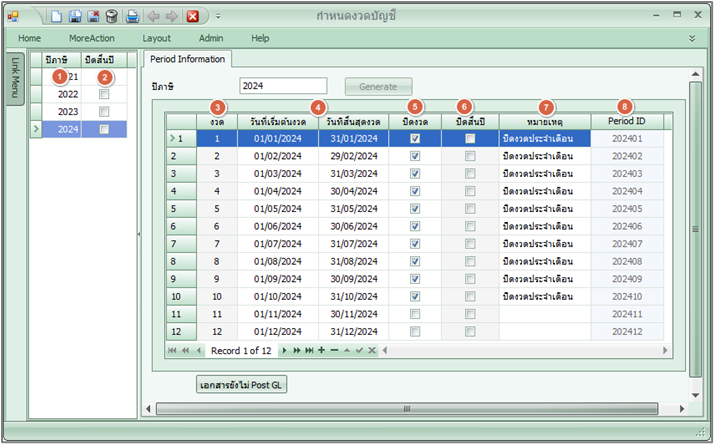Add a new row with plus icon
The height and width of the screenshot is (444, 714).
pyautogui.click(x=321, y=350)
